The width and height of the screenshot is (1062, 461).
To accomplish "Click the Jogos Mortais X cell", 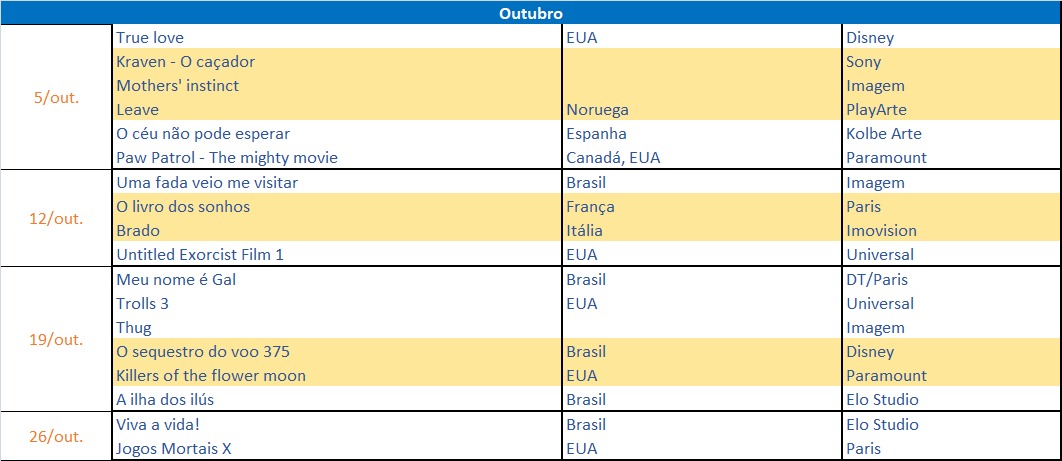I will pyautogui.click(x=337, y=448).
